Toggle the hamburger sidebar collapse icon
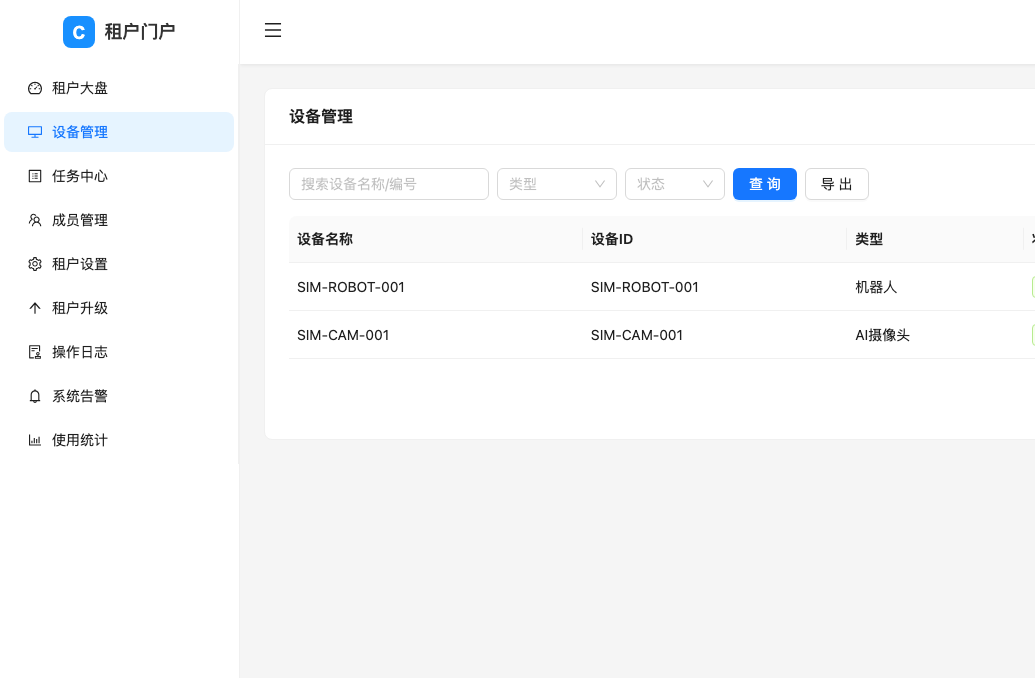Viewport: 1035px width, 678px height. pos(273,30)
